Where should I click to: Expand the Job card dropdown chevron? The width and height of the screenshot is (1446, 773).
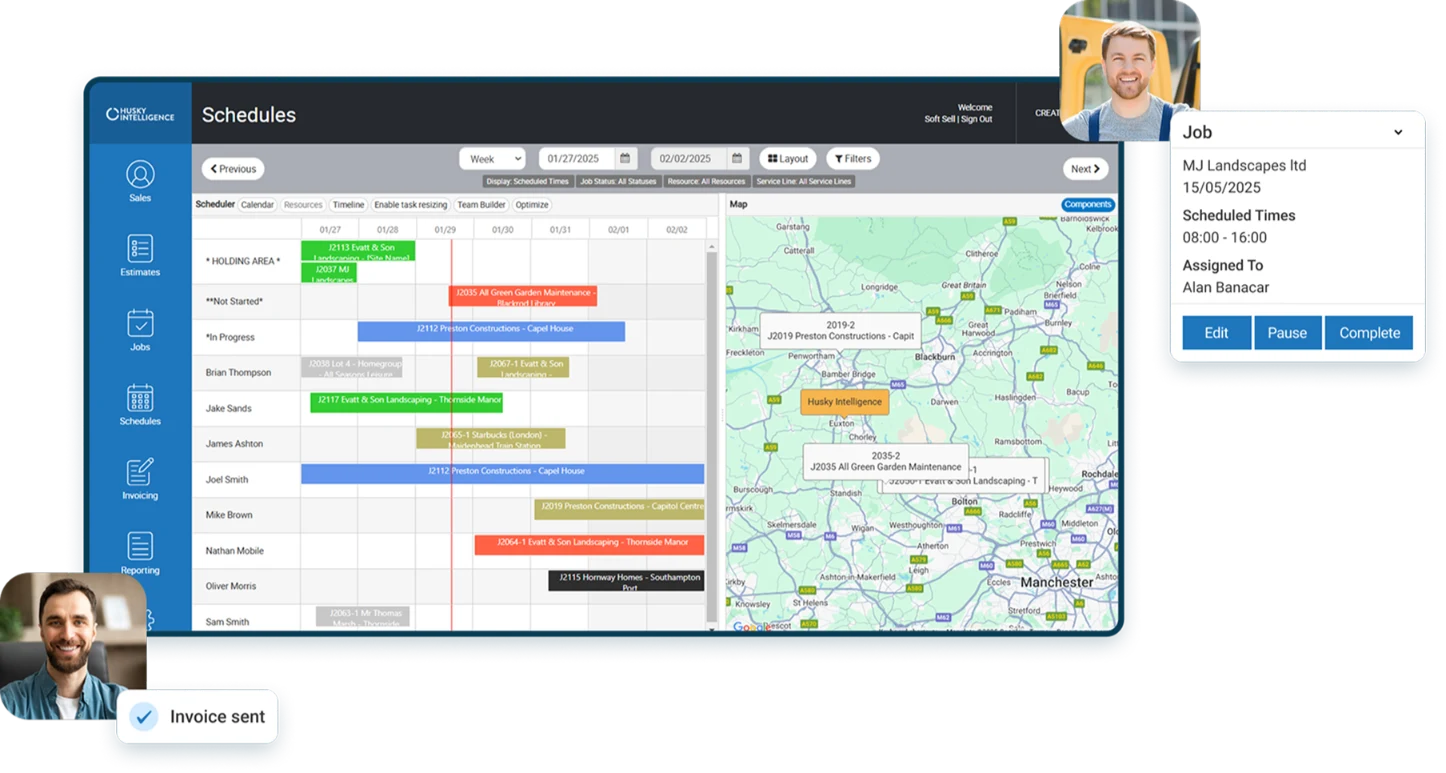click(1398, 132)
